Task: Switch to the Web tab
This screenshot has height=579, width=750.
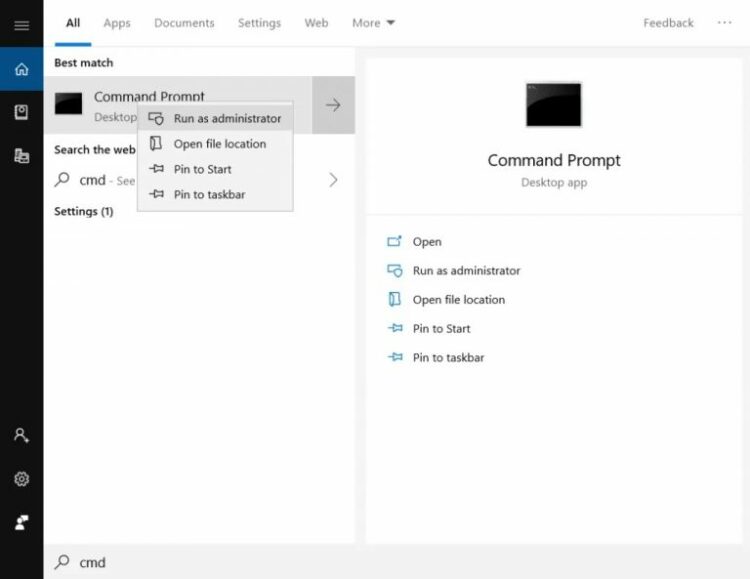Action: point(316,23)
